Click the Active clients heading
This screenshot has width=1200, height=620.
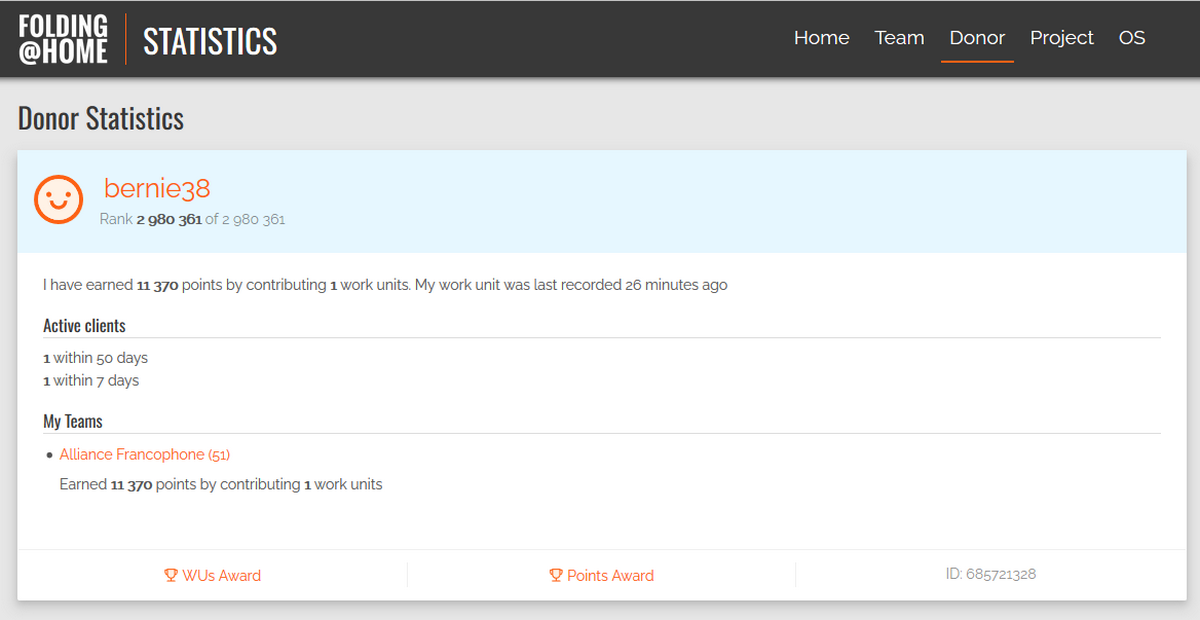pyautogui.click(x=84, y=326)
